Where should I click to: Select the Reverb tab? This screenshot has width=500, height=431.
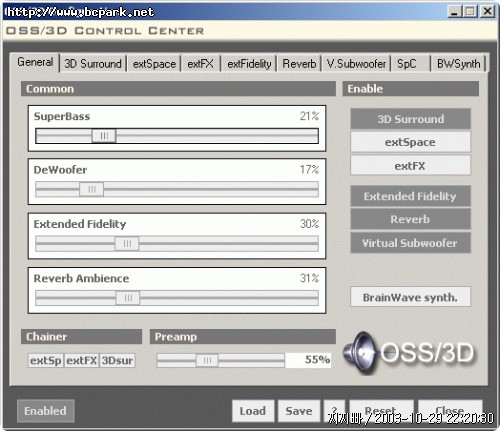click(x=299, y=63)
